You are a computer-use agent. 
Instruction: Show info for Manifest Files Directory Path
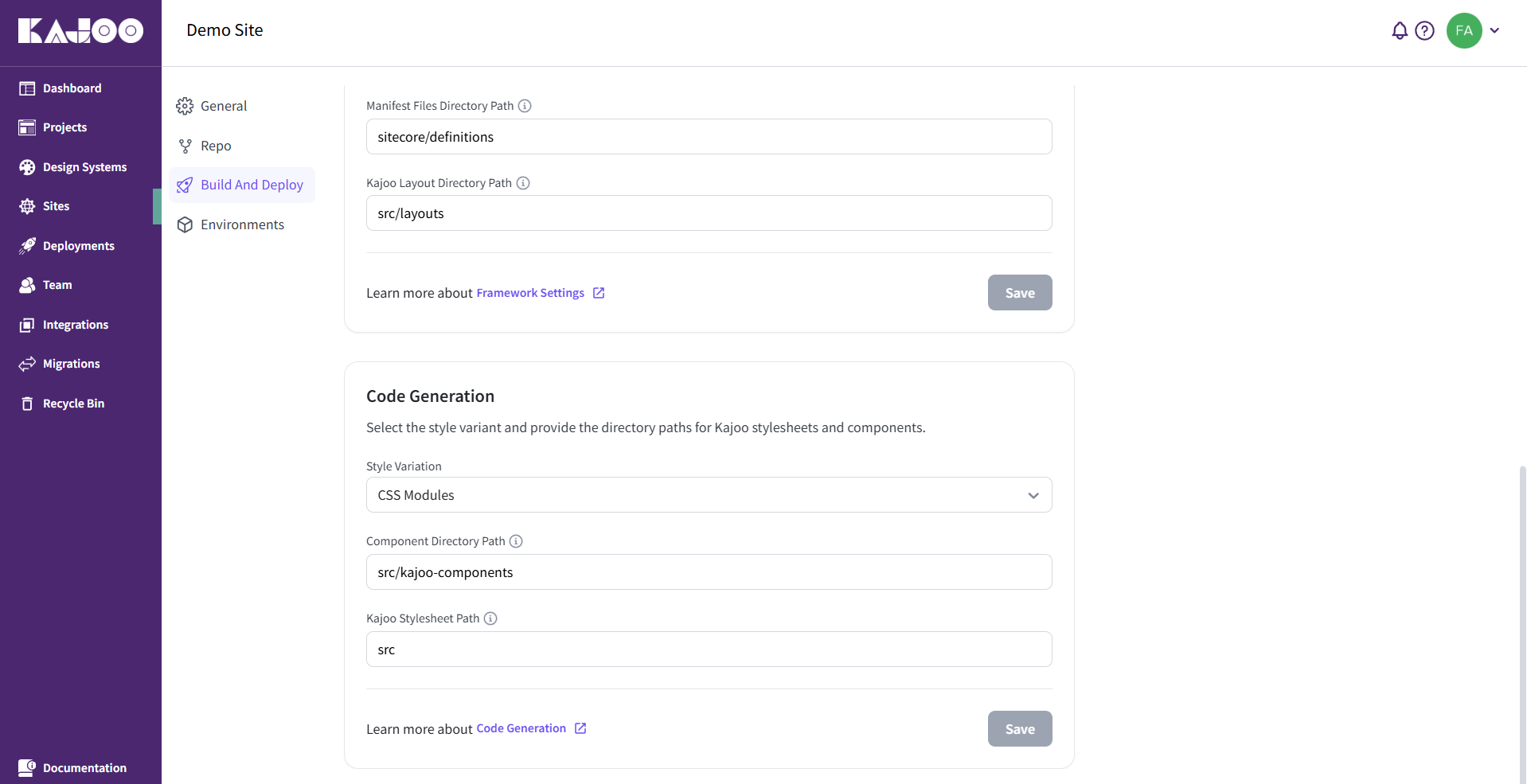[525, 106]
